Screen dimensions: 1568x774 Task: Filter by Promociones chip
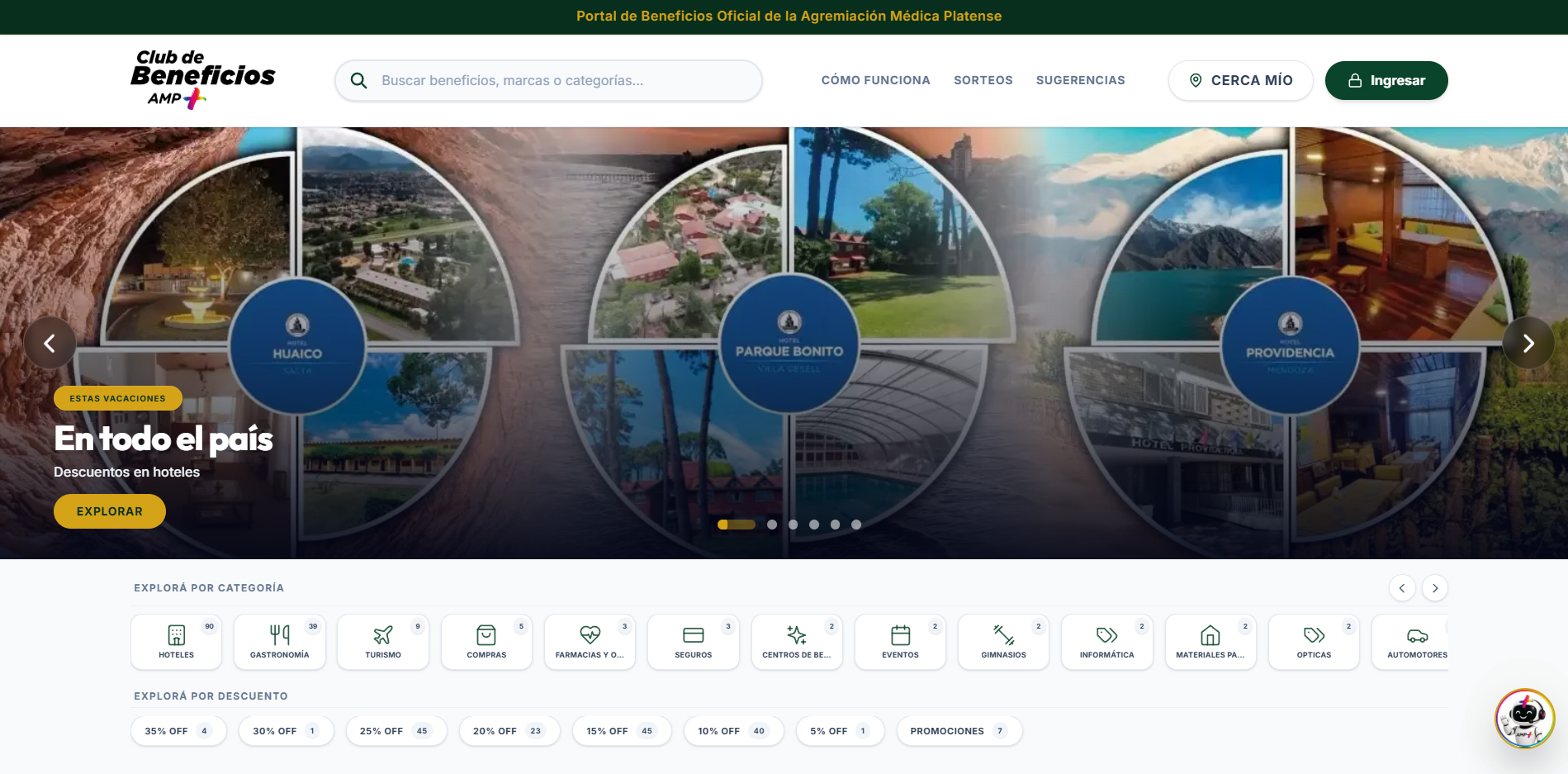tap(959, 731)
